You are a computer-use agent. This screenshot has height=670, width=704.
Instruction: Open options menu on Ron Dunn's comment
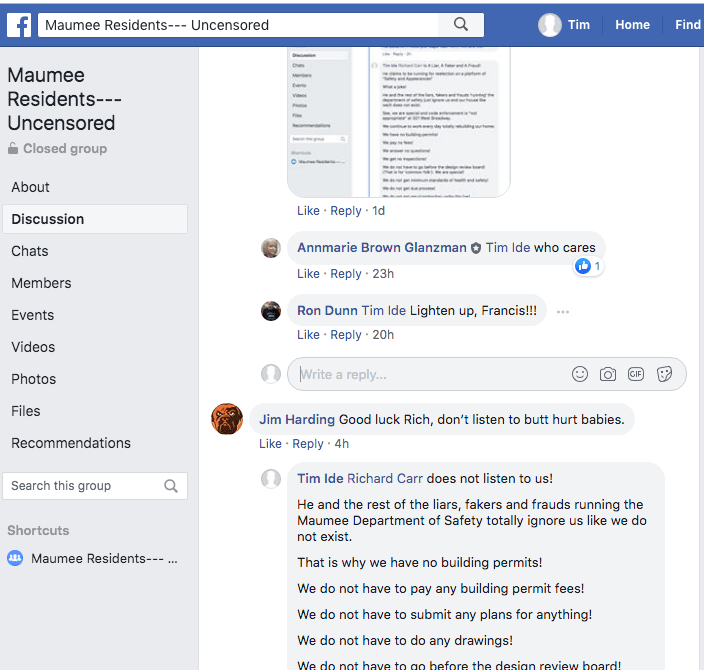pyautogui.click(x=563, y=312)
